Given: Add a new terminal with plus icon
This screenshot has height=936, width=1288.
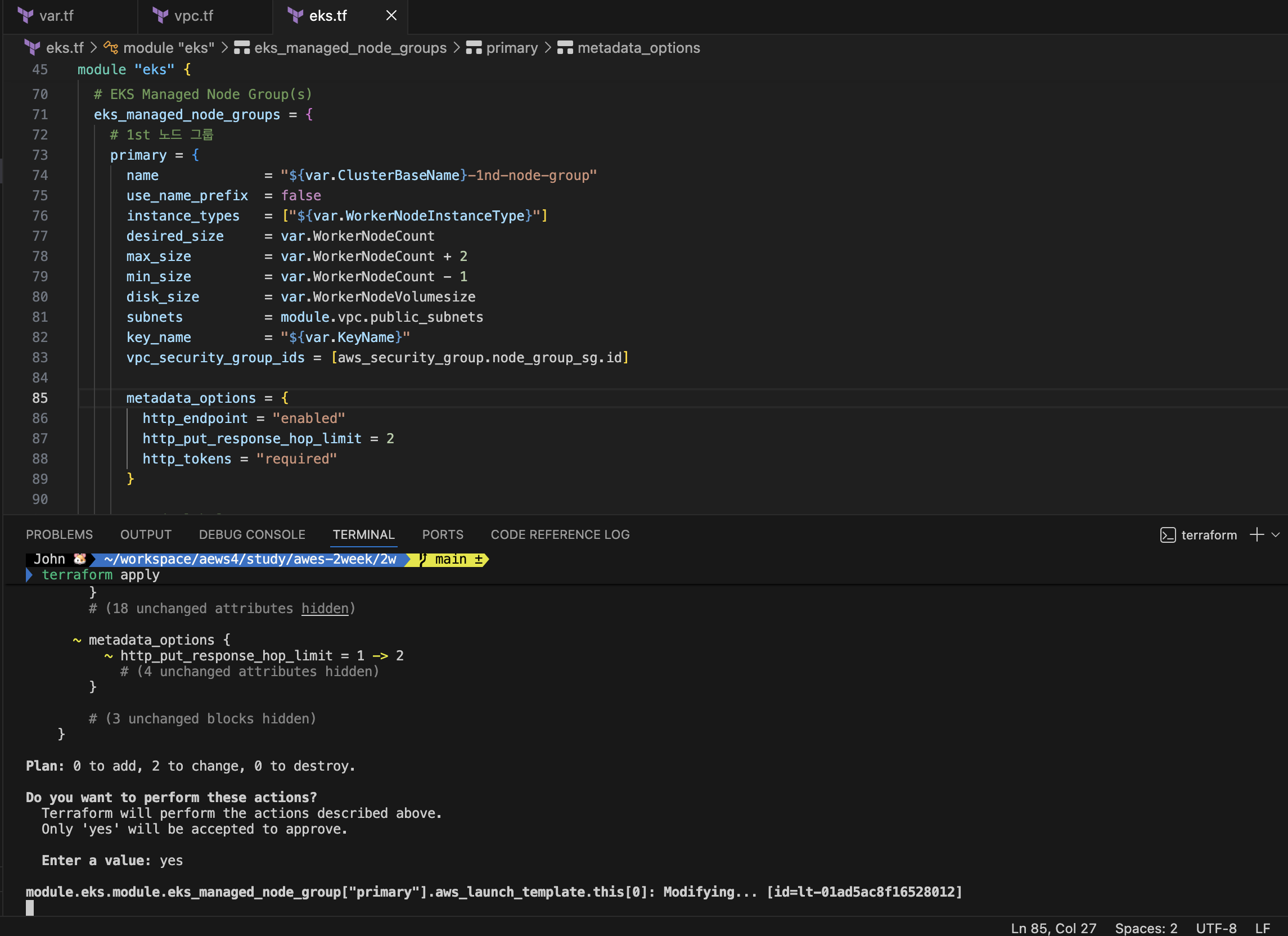Looking at the screenshot, I should pos(1257,534).
